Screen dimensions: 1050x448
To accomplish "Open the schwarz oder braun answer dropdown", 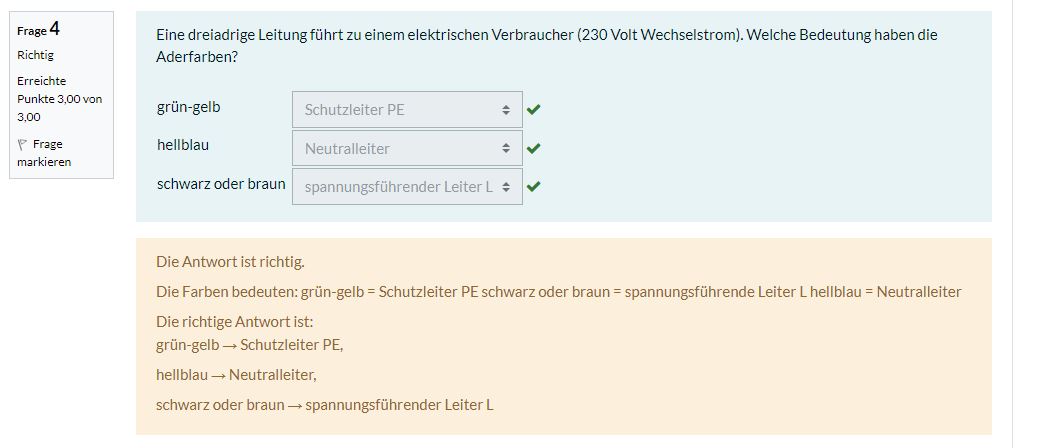I will (x=407, y=187).
